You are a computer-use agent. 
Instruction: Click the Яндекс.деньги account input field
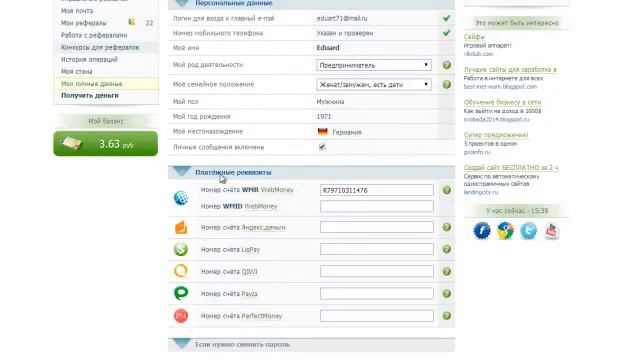(377, 227)
